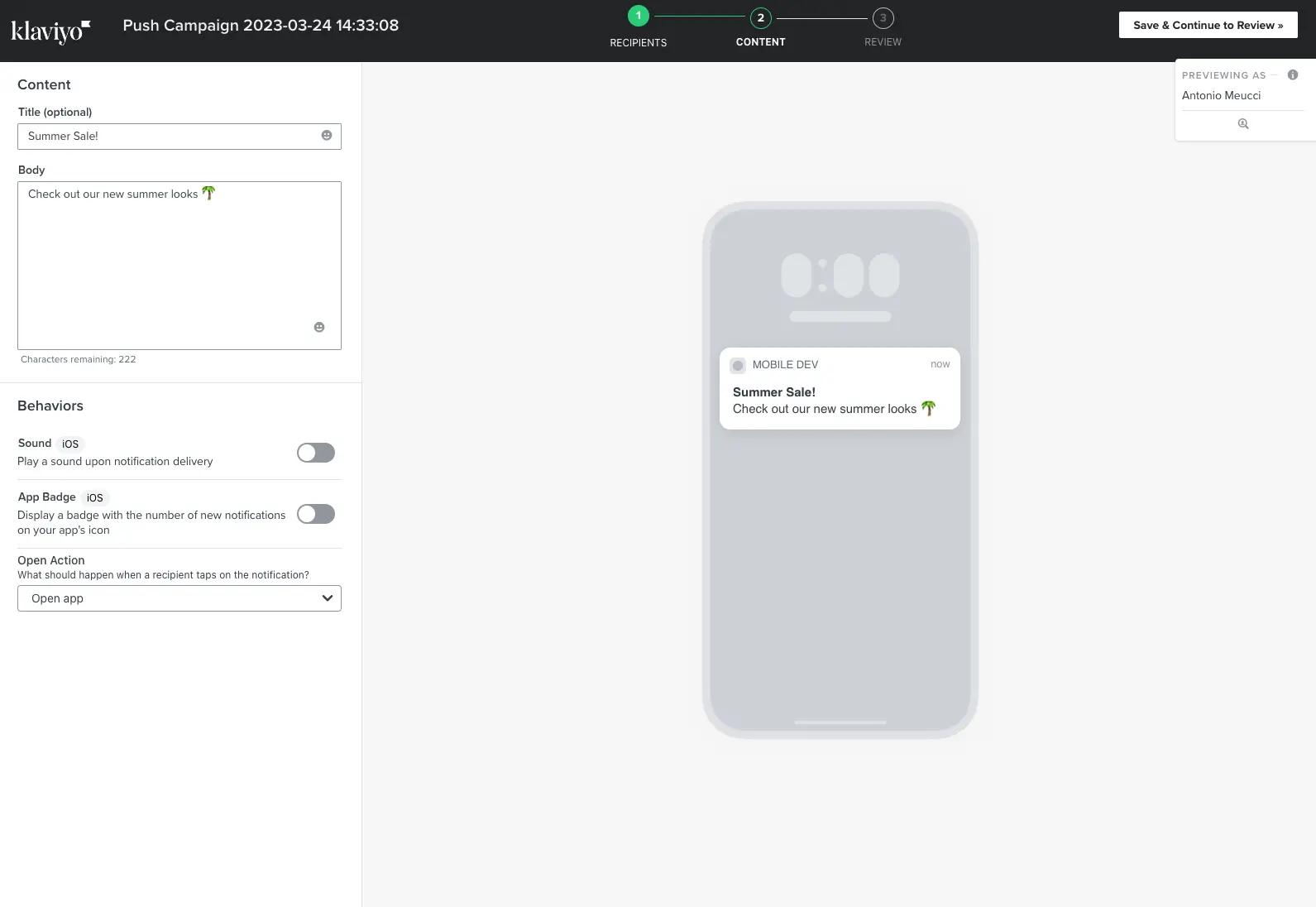Click the Mobile Dev app icon in preview
1316x907 pixels.
tap(738, 365)
